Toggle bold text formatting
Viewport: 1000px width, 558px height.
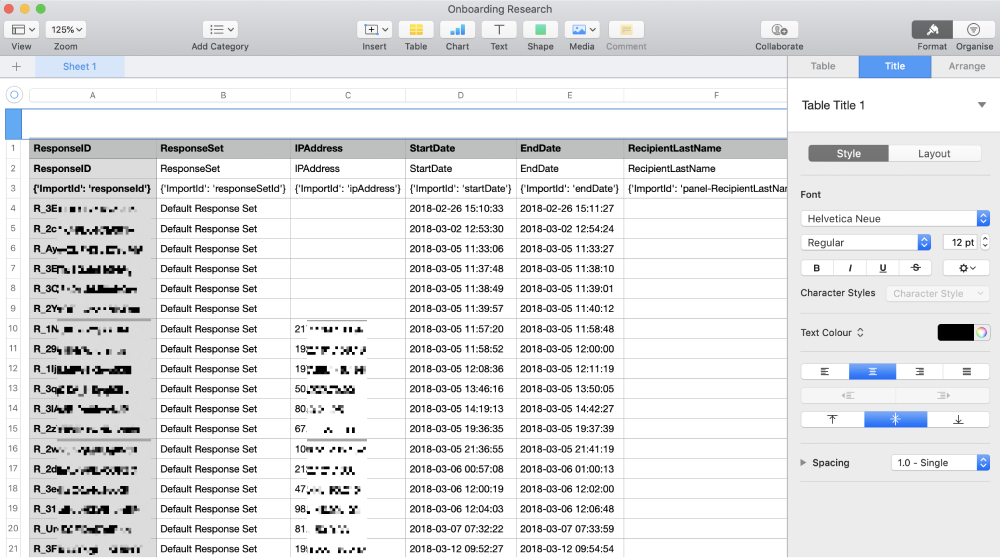(817, 268)
